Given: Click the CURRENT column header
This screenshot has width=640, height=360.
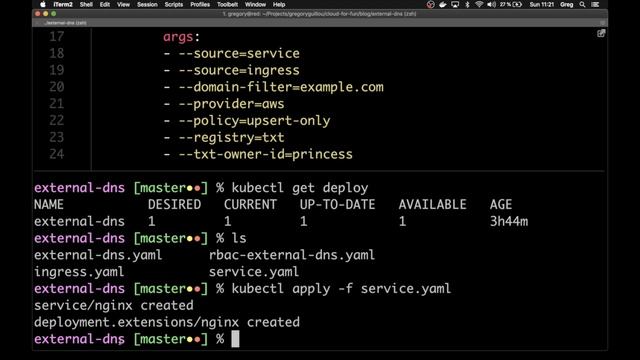Looking at the screenshot, I should click(250, 204).
